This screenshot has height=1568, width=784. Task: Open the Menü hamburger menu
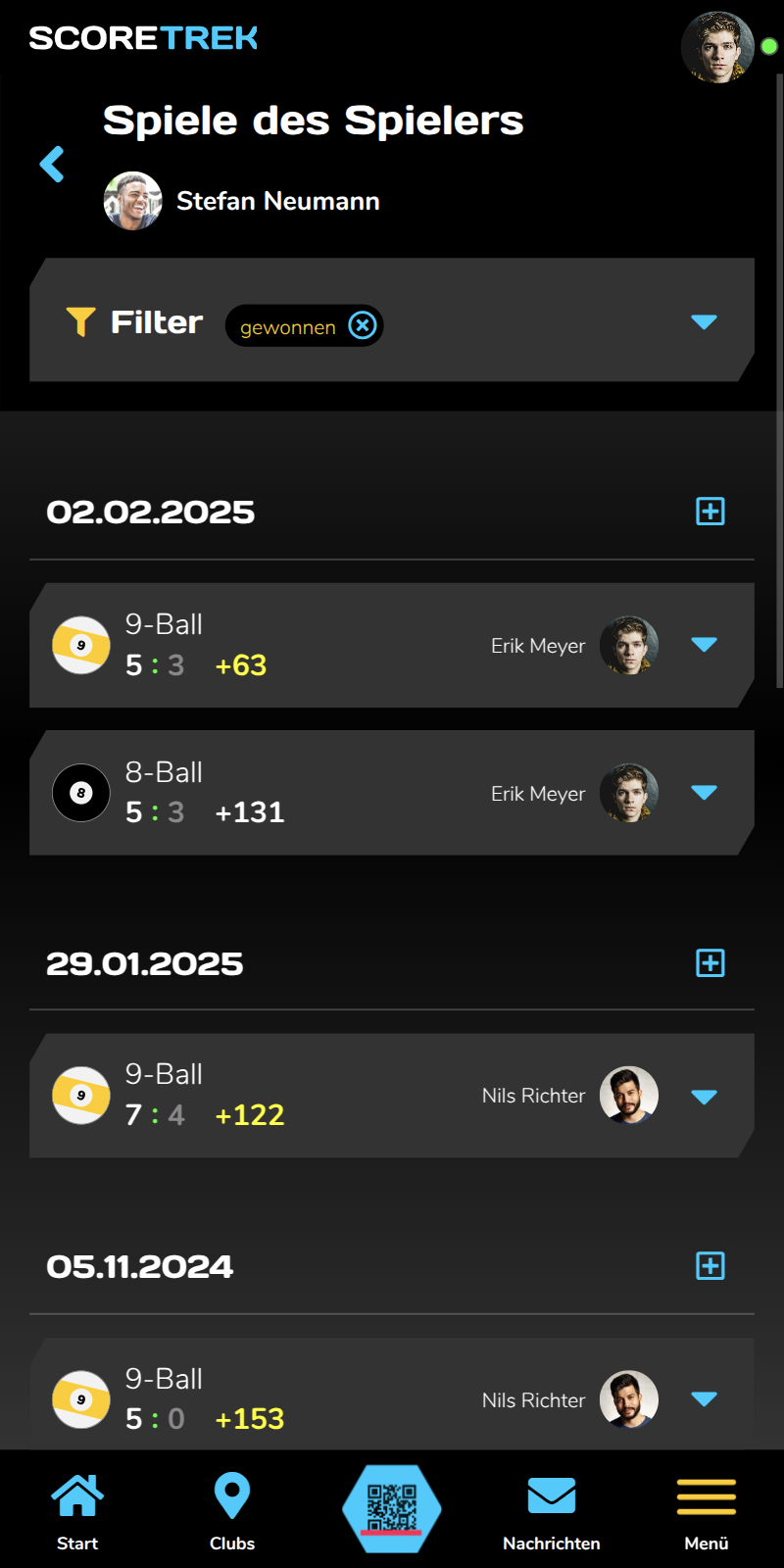pyautogui.click(x=706, y=1512)
